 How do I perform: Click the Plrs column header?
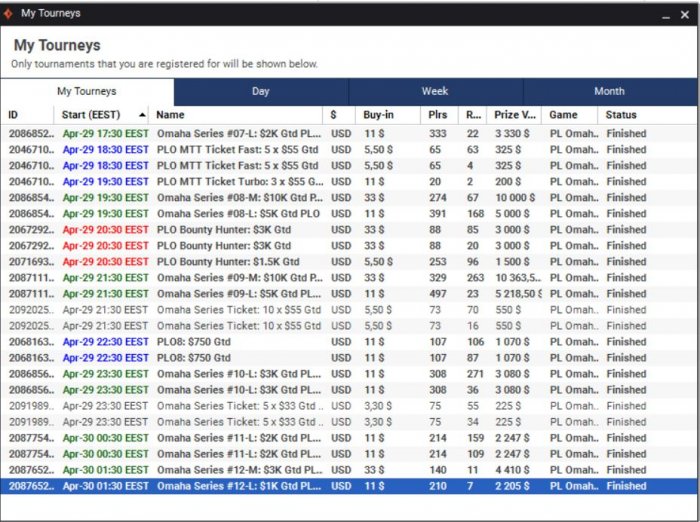pos(437,115)
